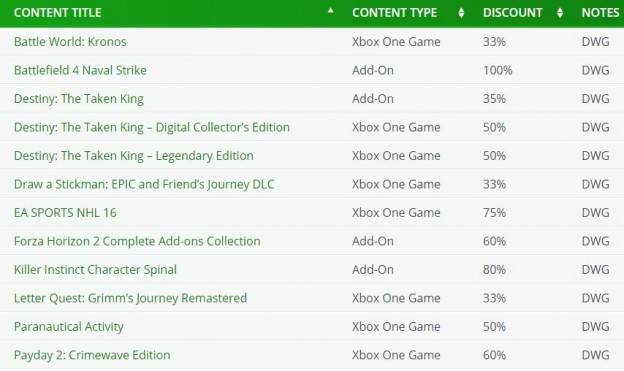Open Forza Horizon 2 Add-ons Collection link

pos(137,241)
